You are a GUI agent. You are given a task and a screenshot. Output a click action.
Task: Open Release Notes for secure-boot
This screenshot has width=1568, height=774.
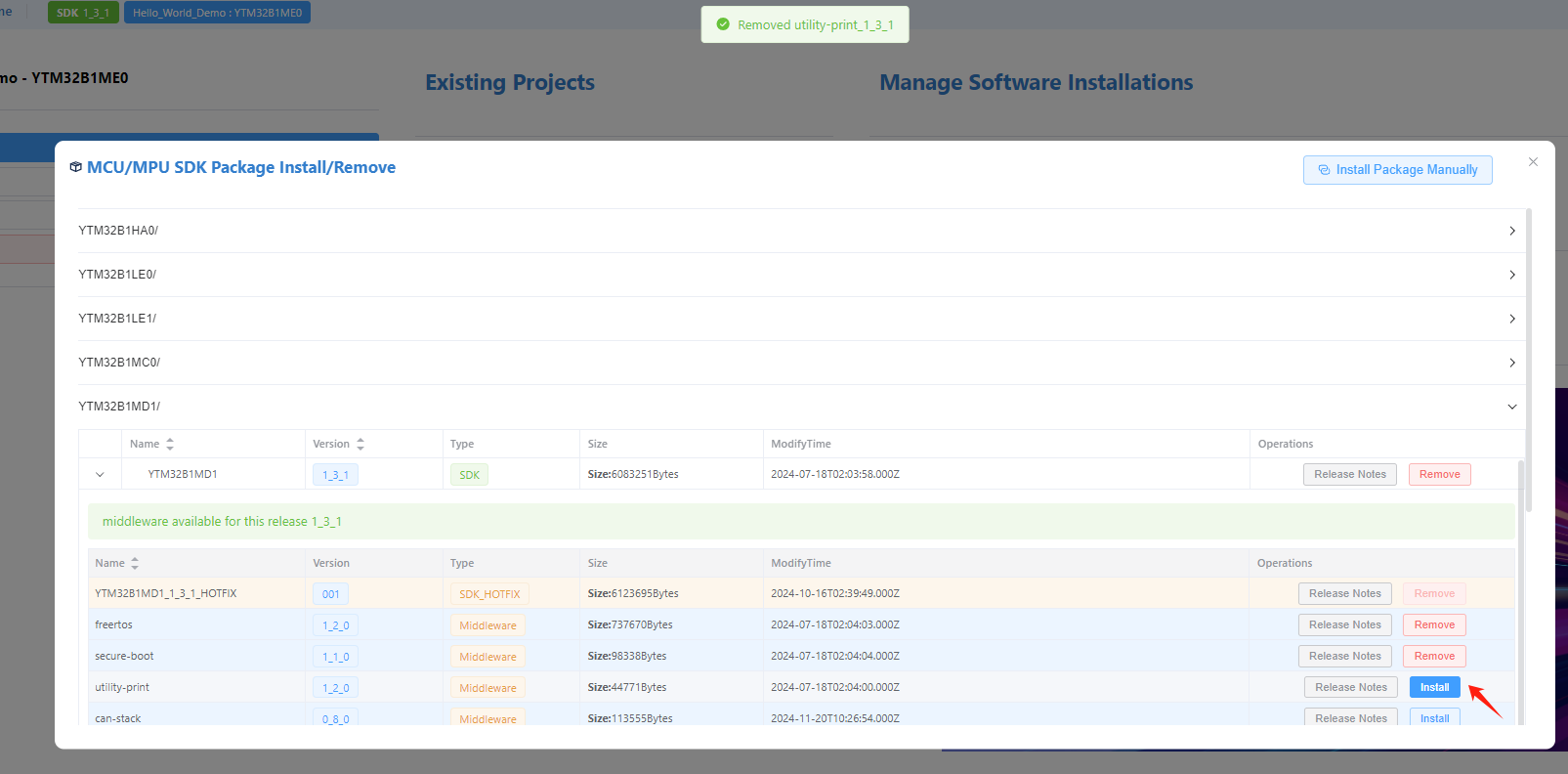point(1344,656)
